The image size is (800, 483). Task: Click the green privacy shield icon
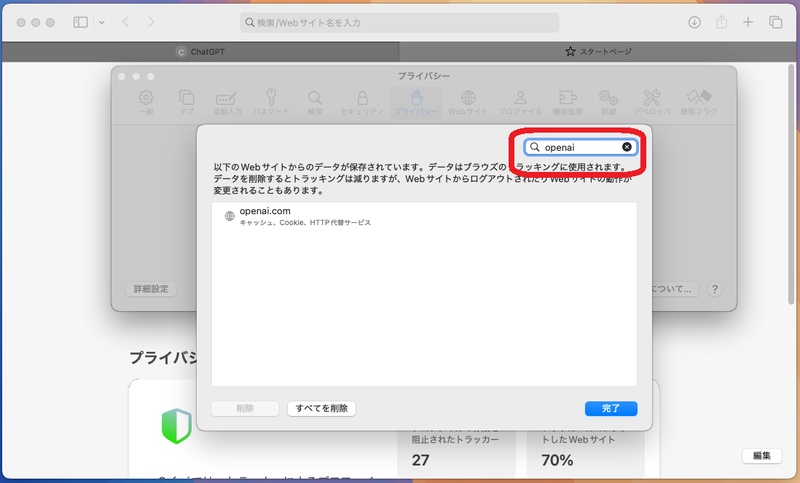(x=177, y=426)
